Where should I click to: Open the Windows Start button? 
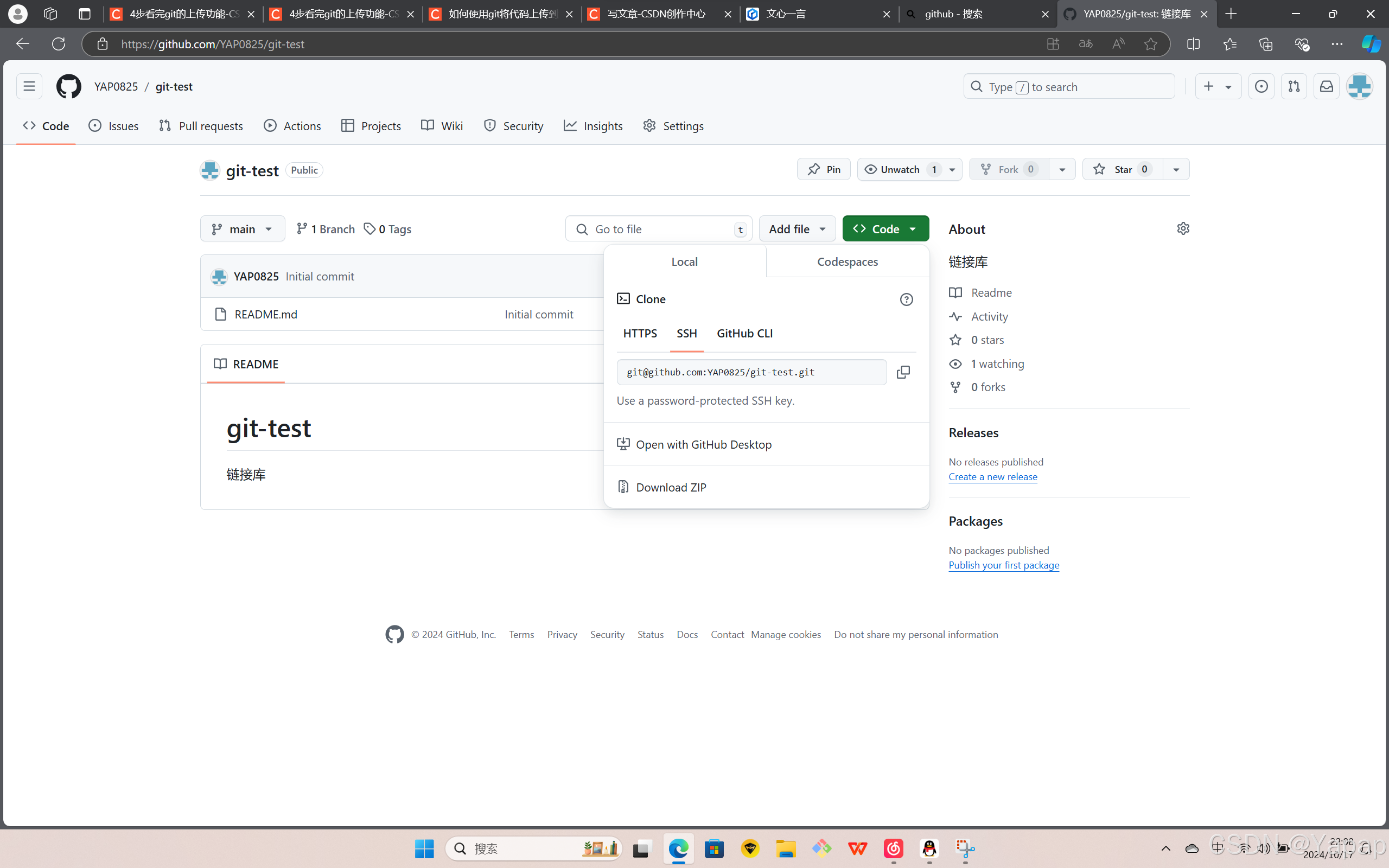coord(424,848)
